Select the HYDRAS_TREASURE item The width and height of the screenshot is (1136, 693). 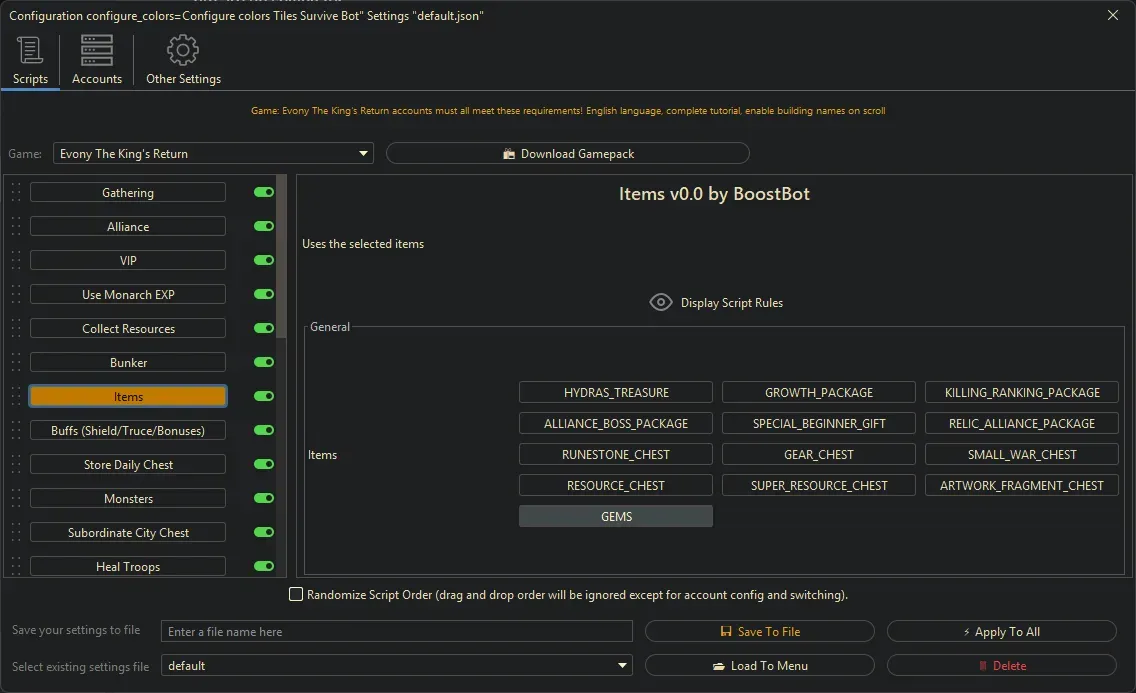(x=616, y=393)
